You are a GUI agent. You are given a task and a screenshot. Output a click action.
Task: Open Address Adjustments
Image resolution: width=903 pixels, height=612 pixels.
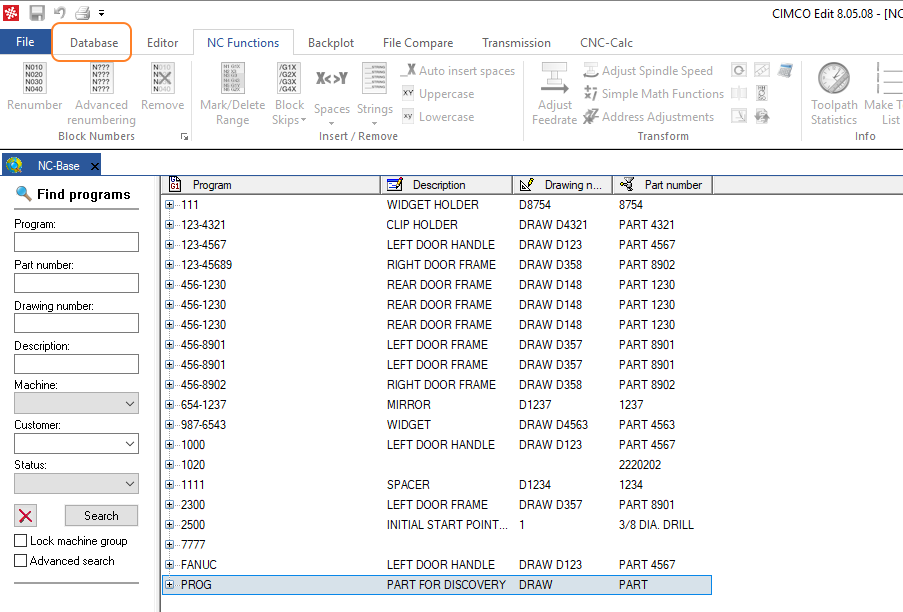click(648, 117)
